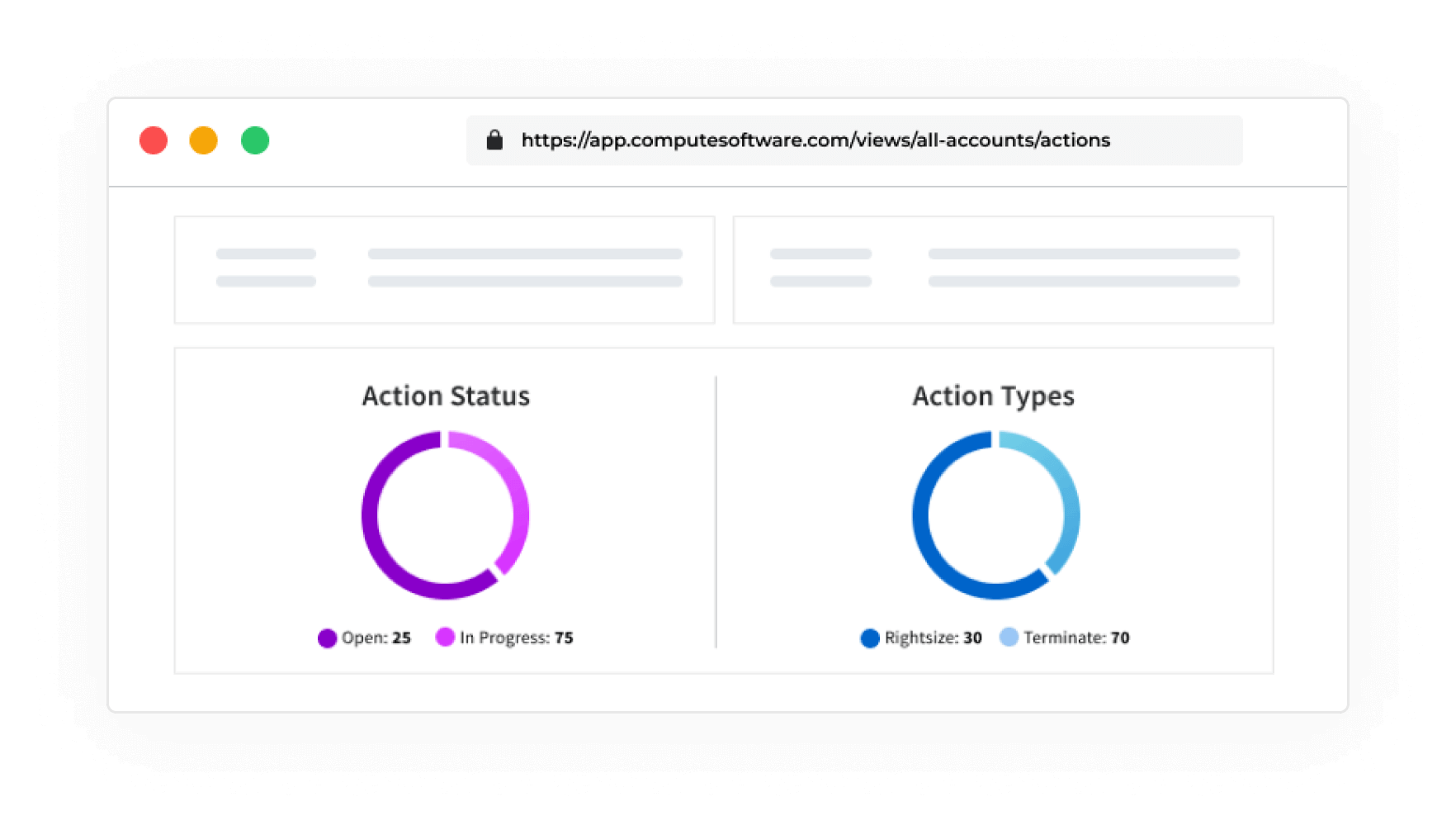Click the Rightsize legend blue dot
The height and width of the screenshot is (830, 1456).
[870, 638]
